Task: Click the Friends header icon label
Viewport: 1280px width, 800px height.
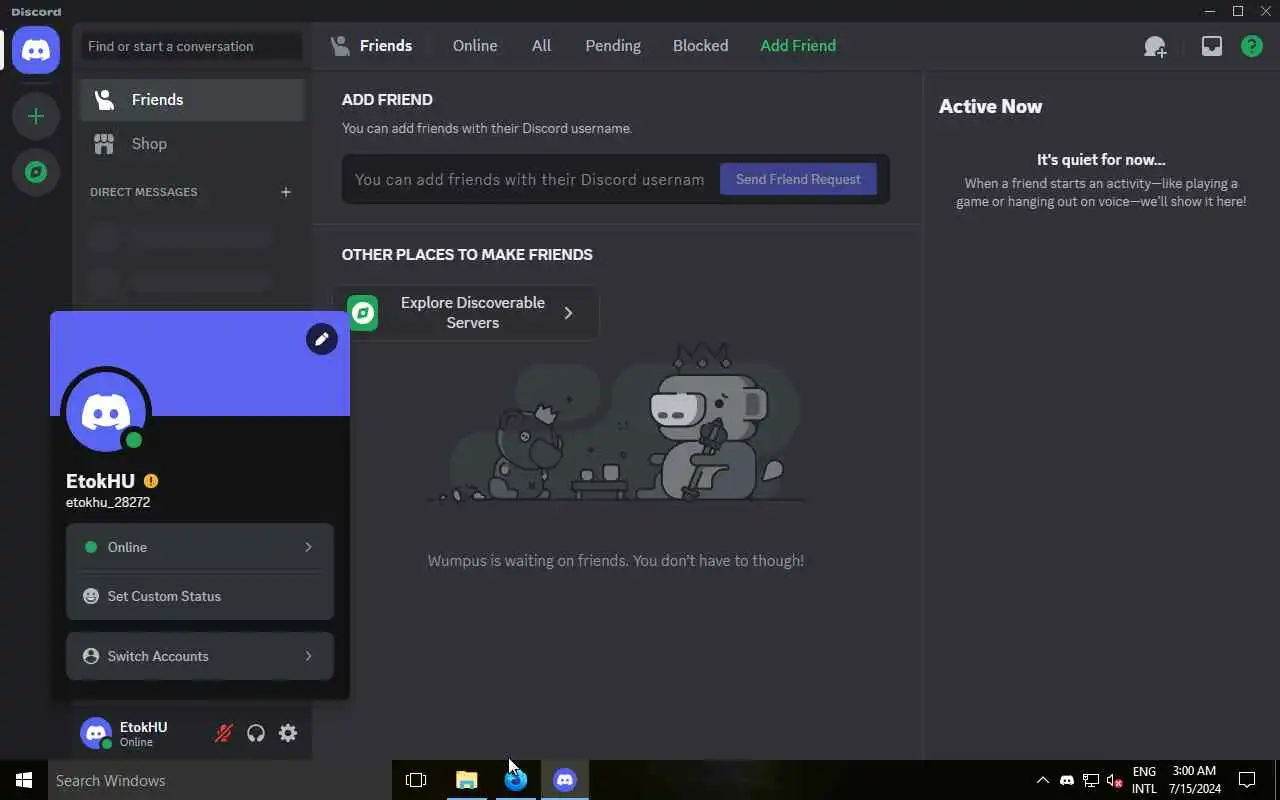Action: [371, 46]
